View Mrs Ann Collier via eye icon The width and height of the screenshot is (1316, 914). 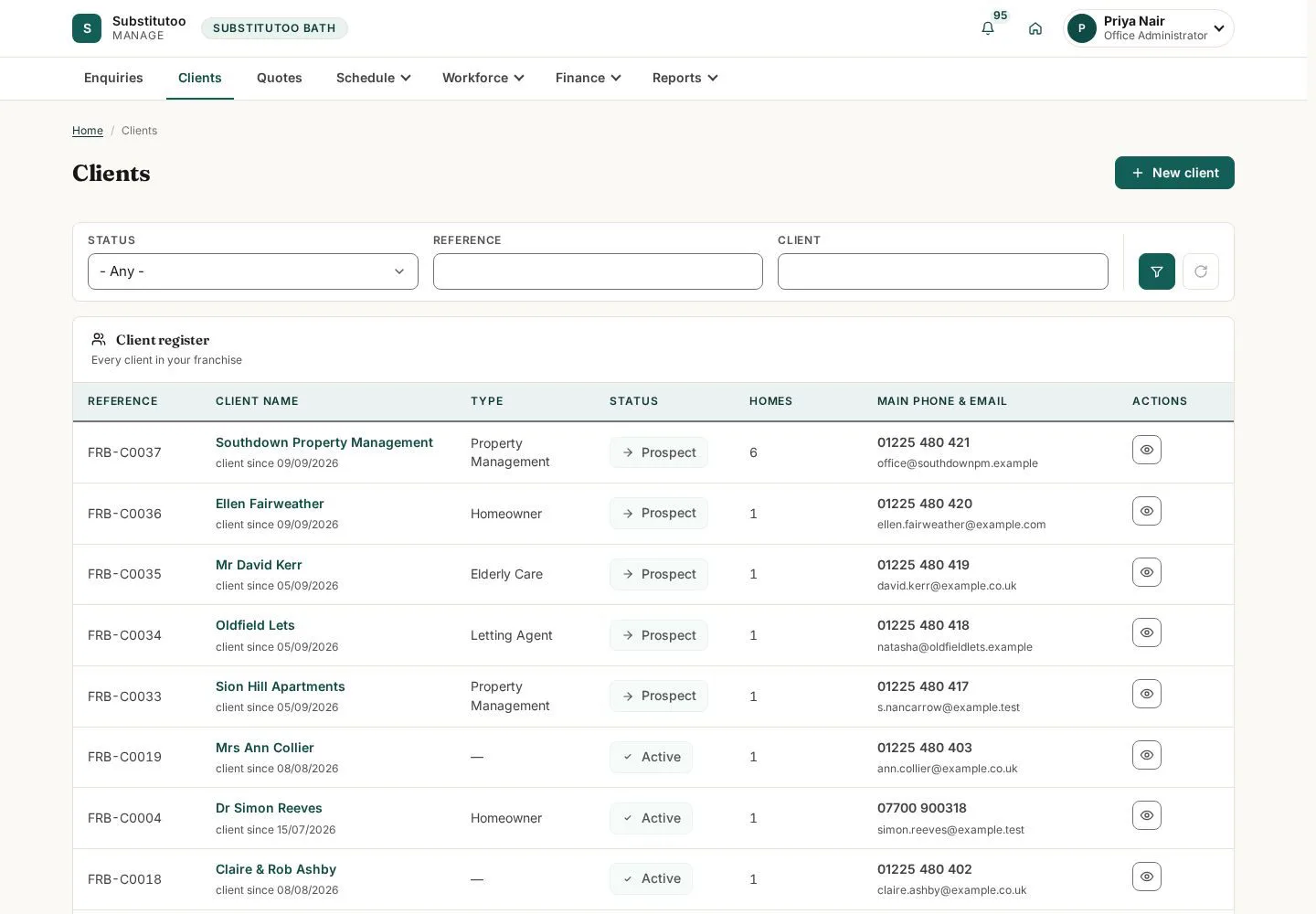click(x=1147, y=755)
